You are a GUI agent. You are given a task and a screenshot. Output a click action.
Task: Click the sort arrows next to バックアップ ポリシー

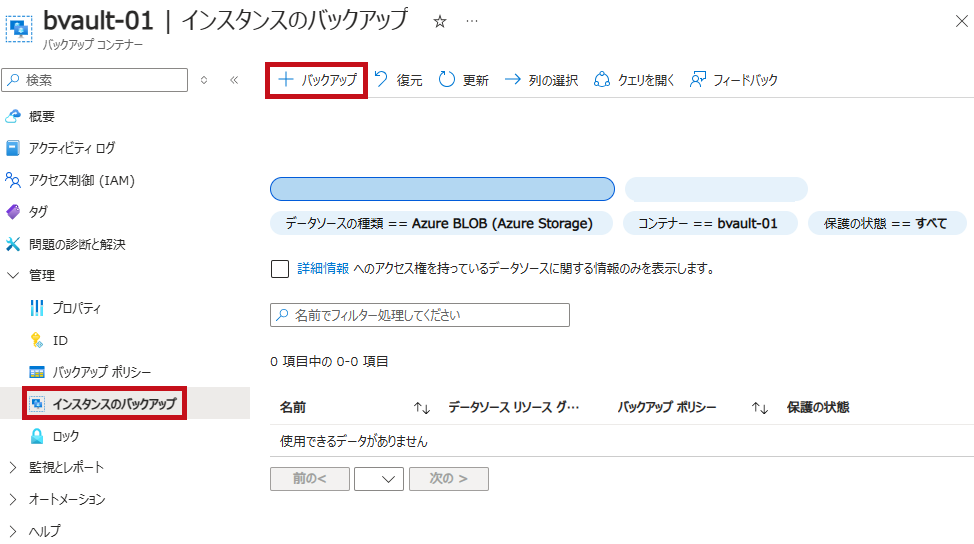(760, 408)
